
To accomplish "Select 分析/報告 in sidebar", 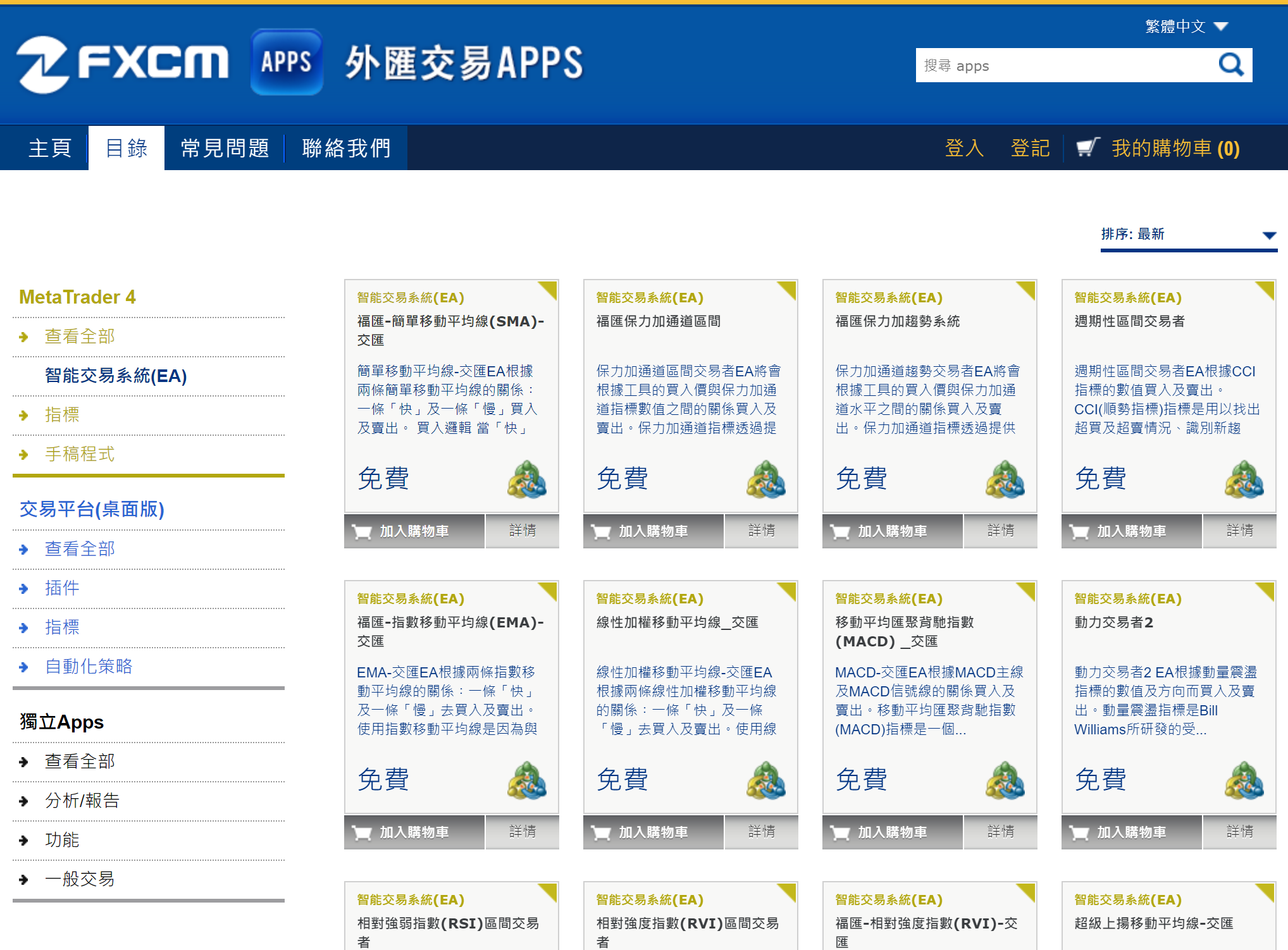I will click(82, 801).
